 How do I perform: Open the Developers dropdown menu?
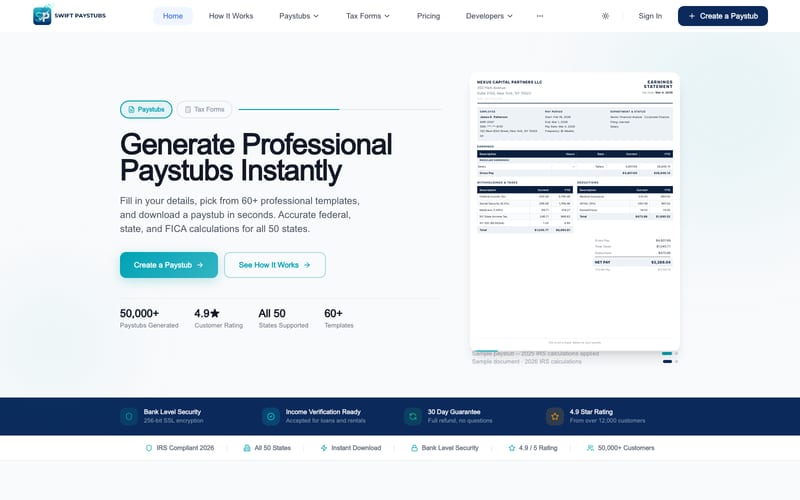[489, 16]
